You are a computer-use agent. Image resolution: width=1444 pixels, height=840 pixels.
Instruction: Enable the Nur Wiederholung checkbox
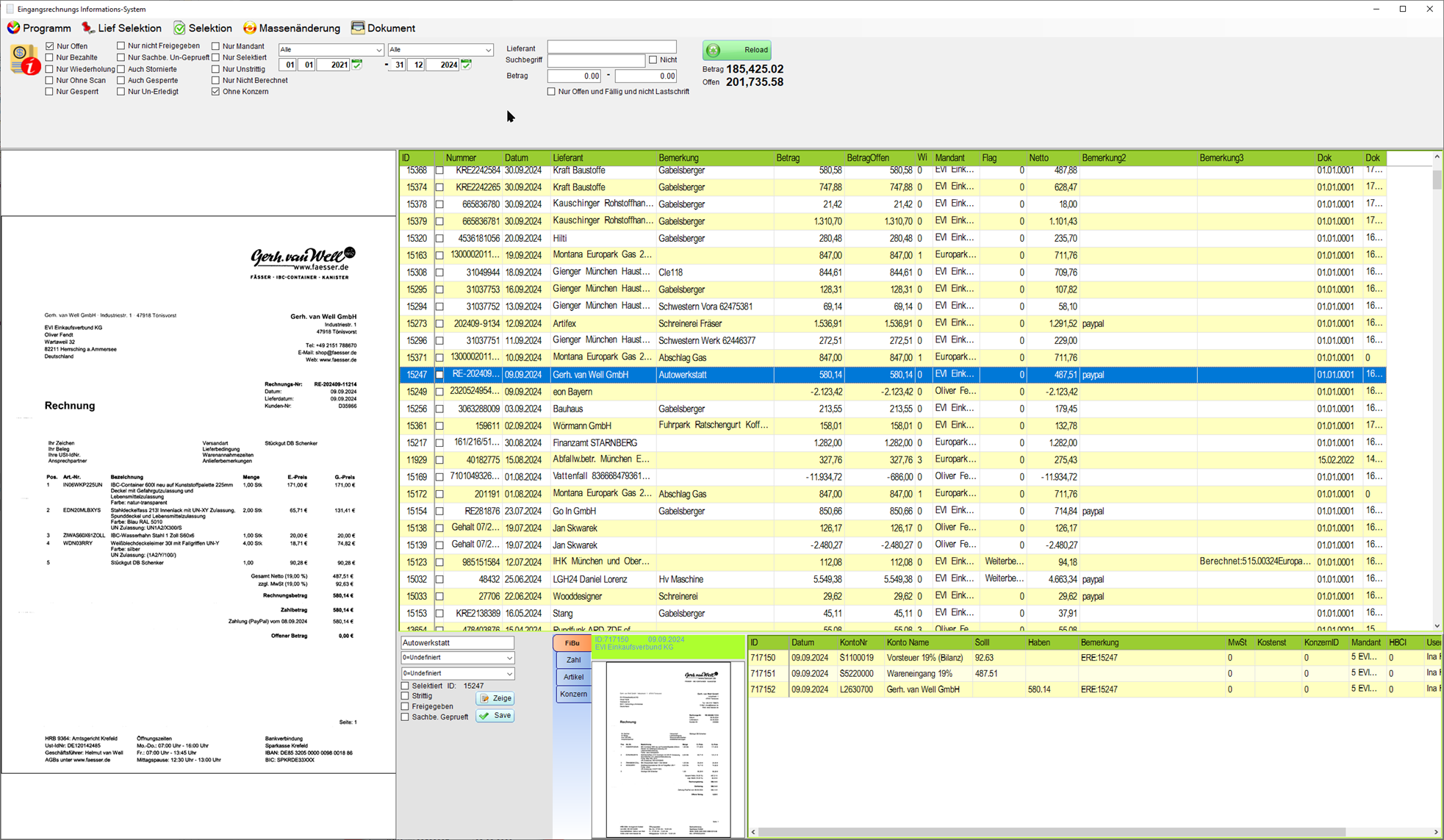coord(50,69)
